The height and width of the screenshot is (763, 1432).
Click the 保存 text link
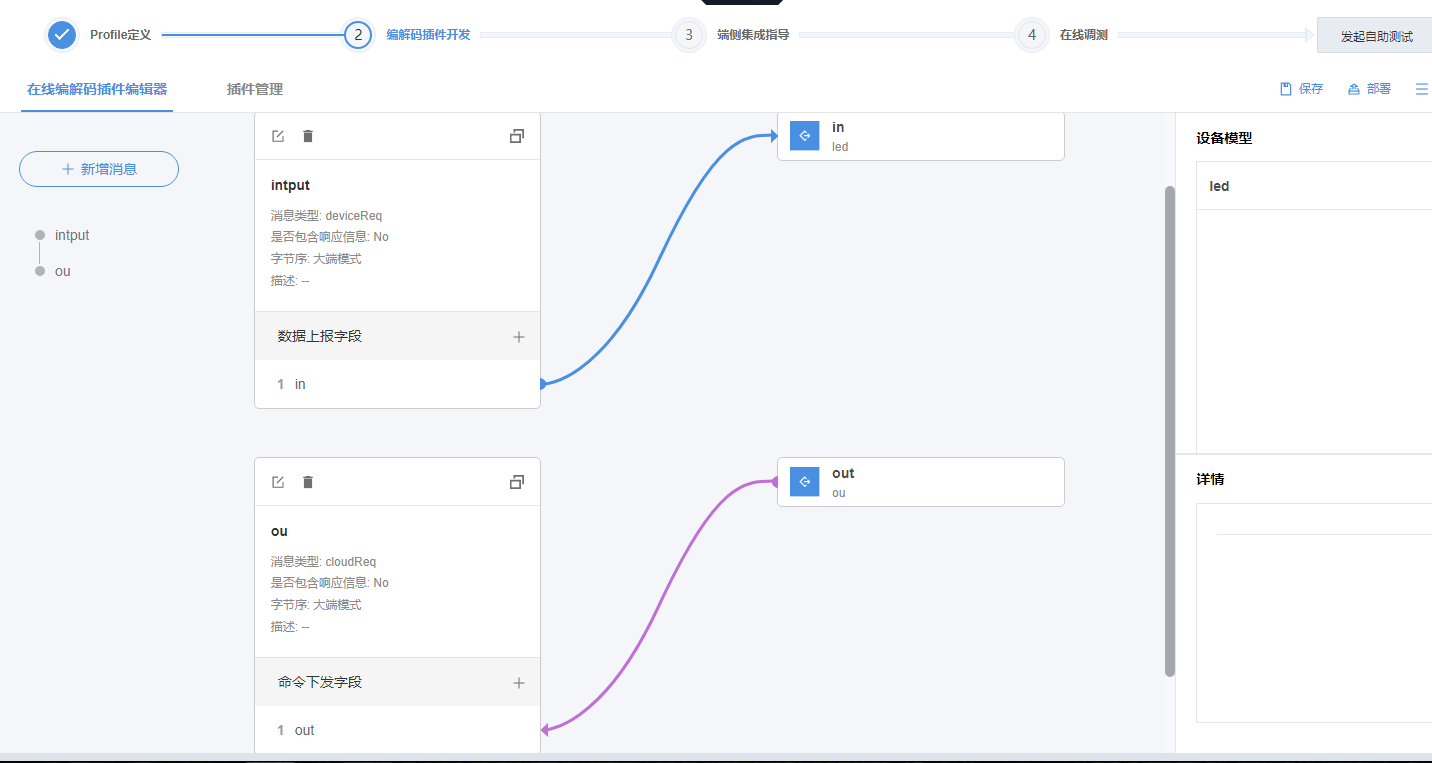coord(1311,89)
